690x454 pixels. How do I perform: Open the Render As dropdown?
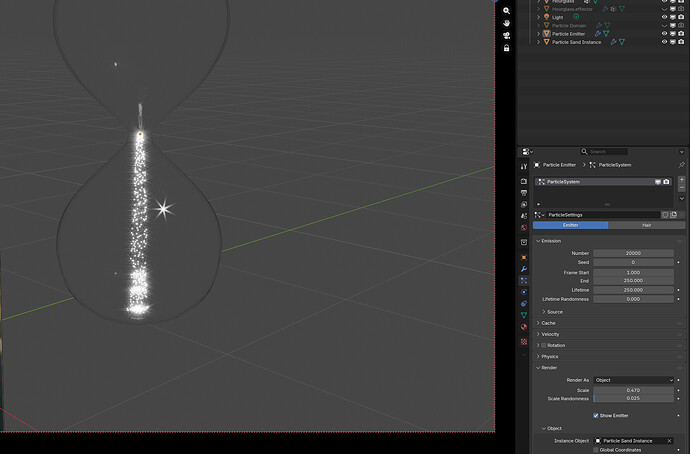tap(634, 380)
